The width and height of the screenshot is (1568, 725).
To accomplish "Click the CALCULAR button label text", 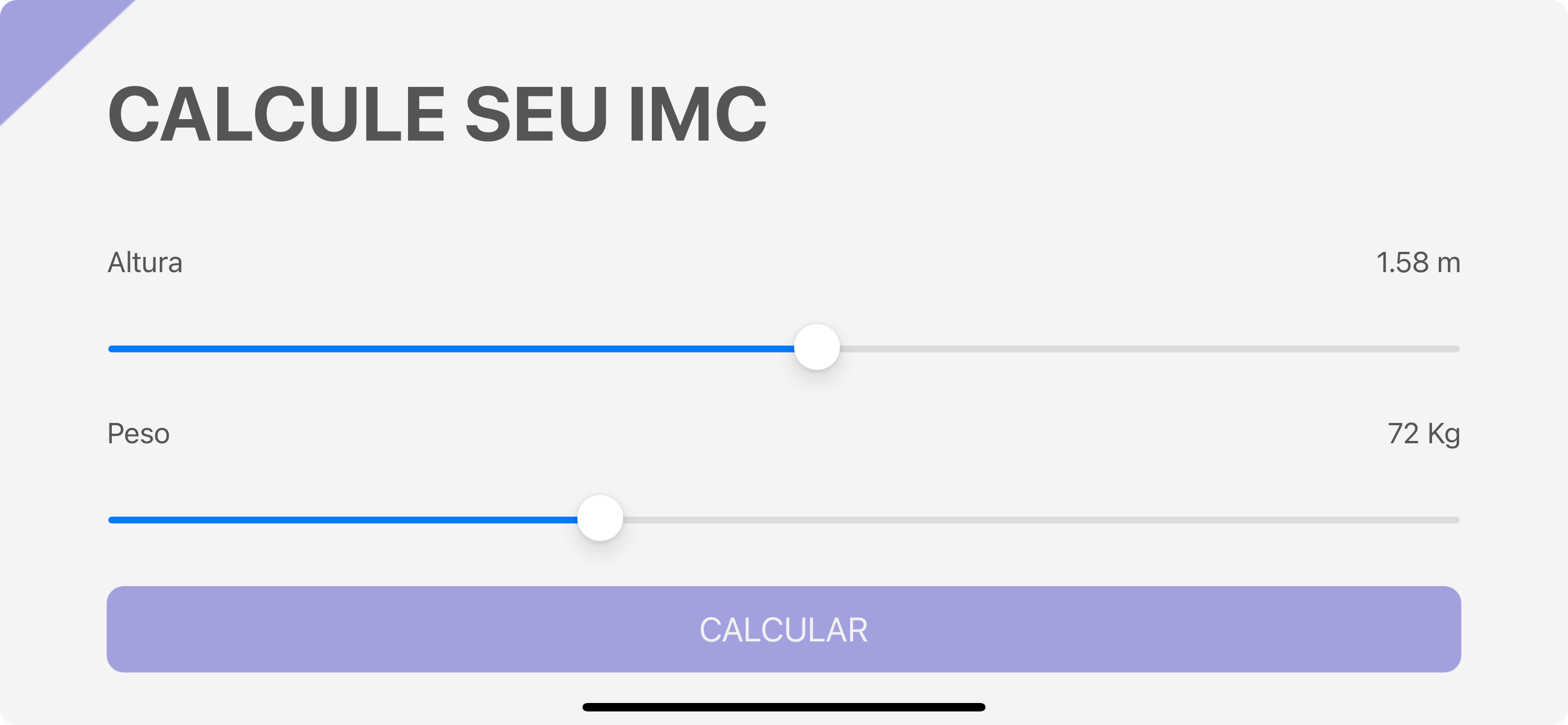I will [x=784, y=630].
